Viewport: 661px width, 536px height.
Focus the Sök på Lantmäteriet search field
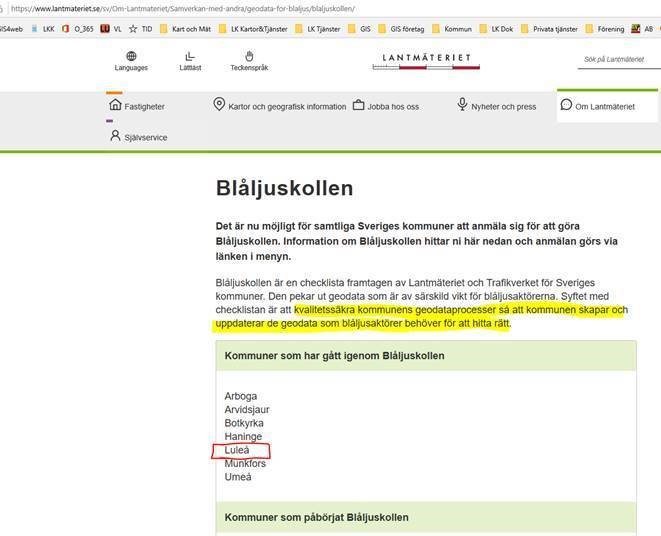(x=619, y=59)
